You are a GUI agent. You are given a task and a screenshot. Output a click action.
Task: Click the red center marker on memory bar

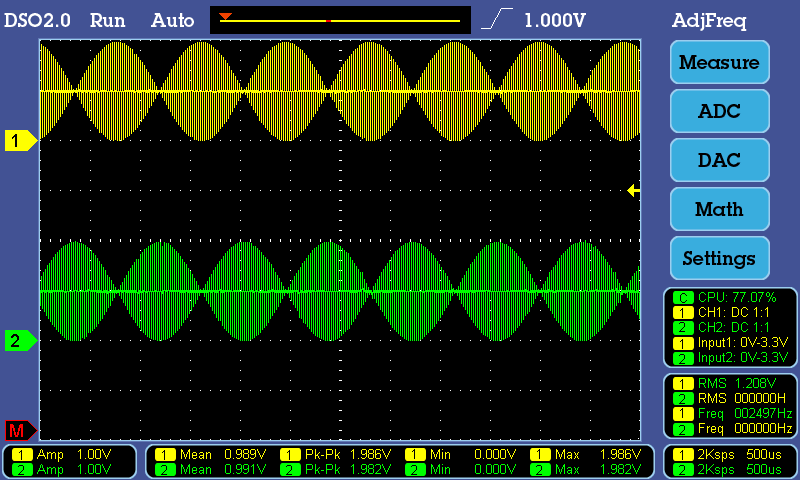[329, 21]
